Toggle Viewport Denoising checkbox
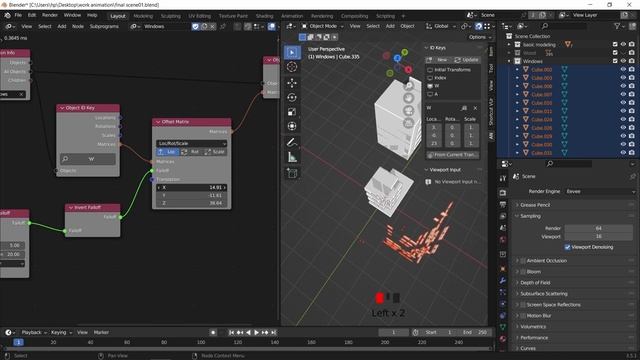 pyautogui.click(x=567, y=247)
